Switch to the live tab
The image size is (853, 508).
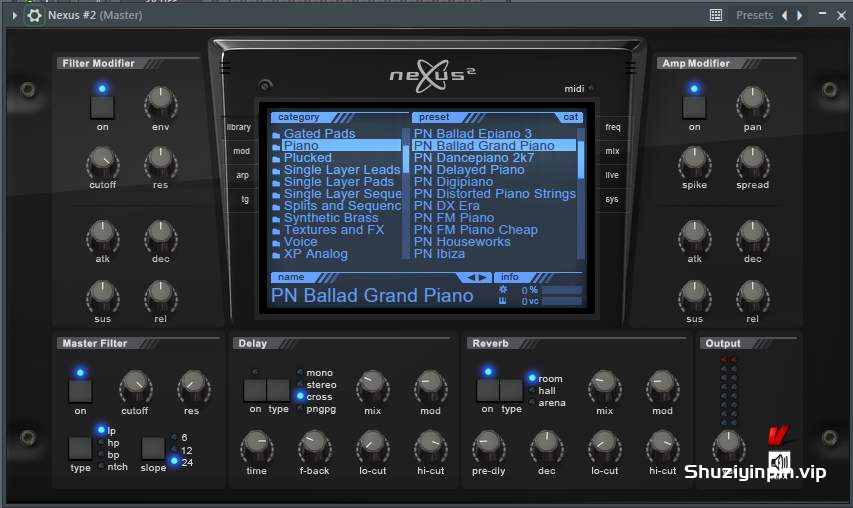point(612,175)
